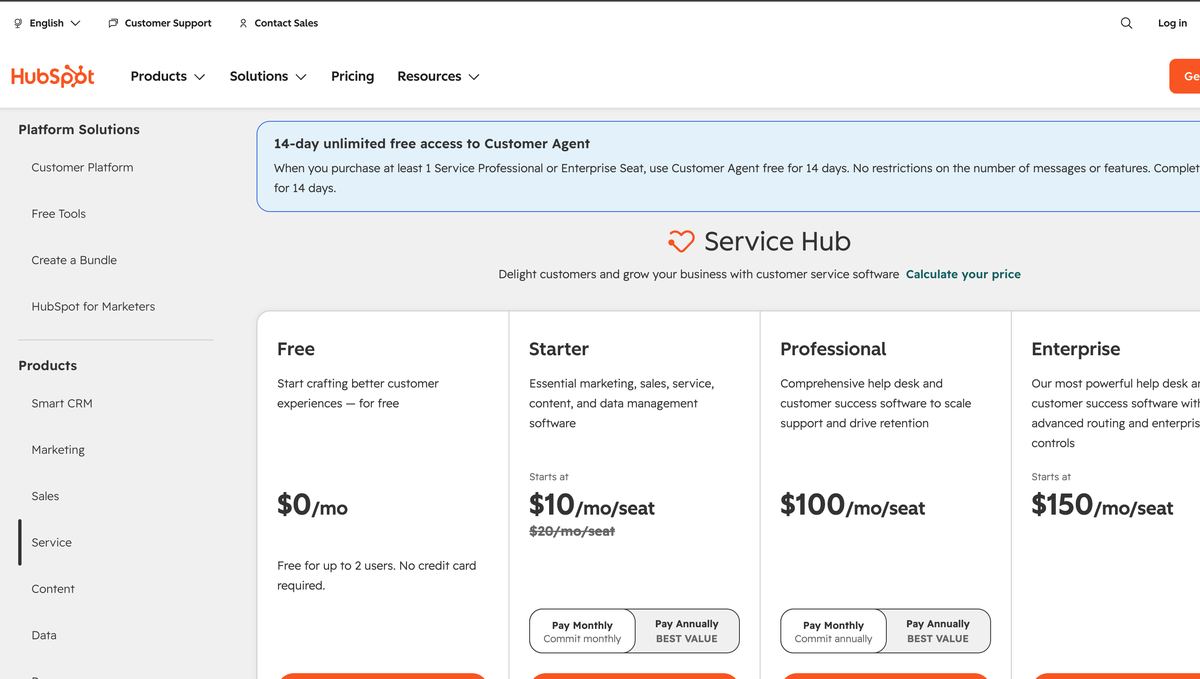The height and width of the screenshot is (679, 1200).
Task: Click the Platform Solutions heading
Action: point(79,129)
